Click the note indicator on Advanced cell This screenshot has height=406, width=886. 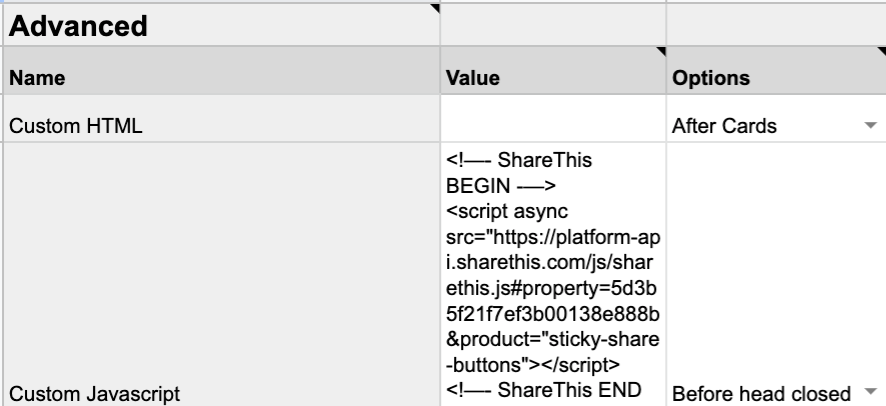434,8
